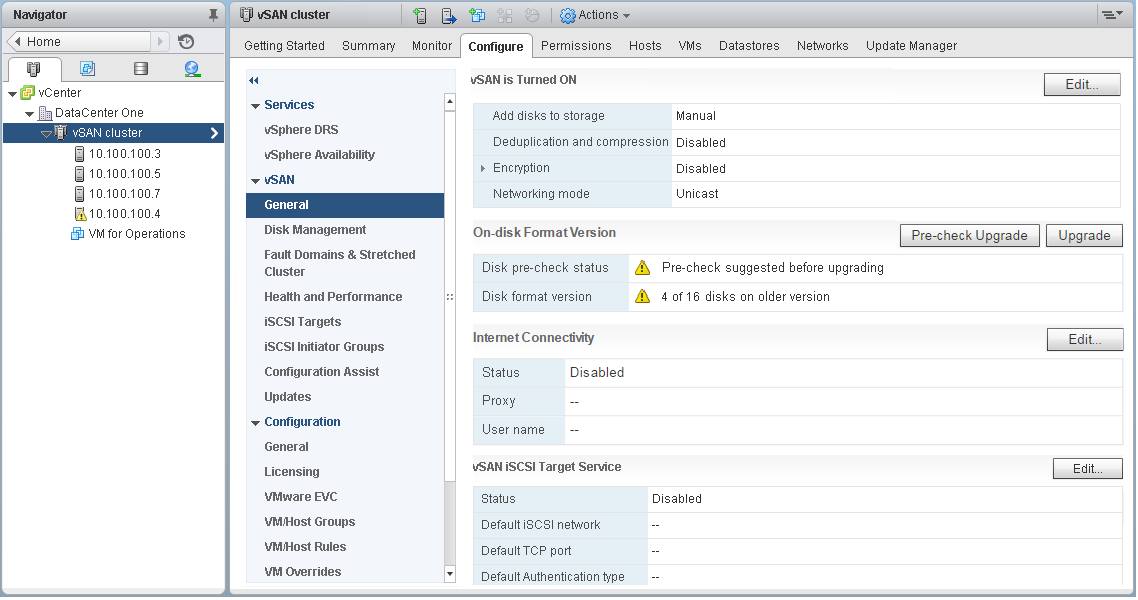Image resolution: width=1138 pixels, height=600 pixels.
Task: Click the host icon for 10.100.100.7
Action: pos(80,194)
